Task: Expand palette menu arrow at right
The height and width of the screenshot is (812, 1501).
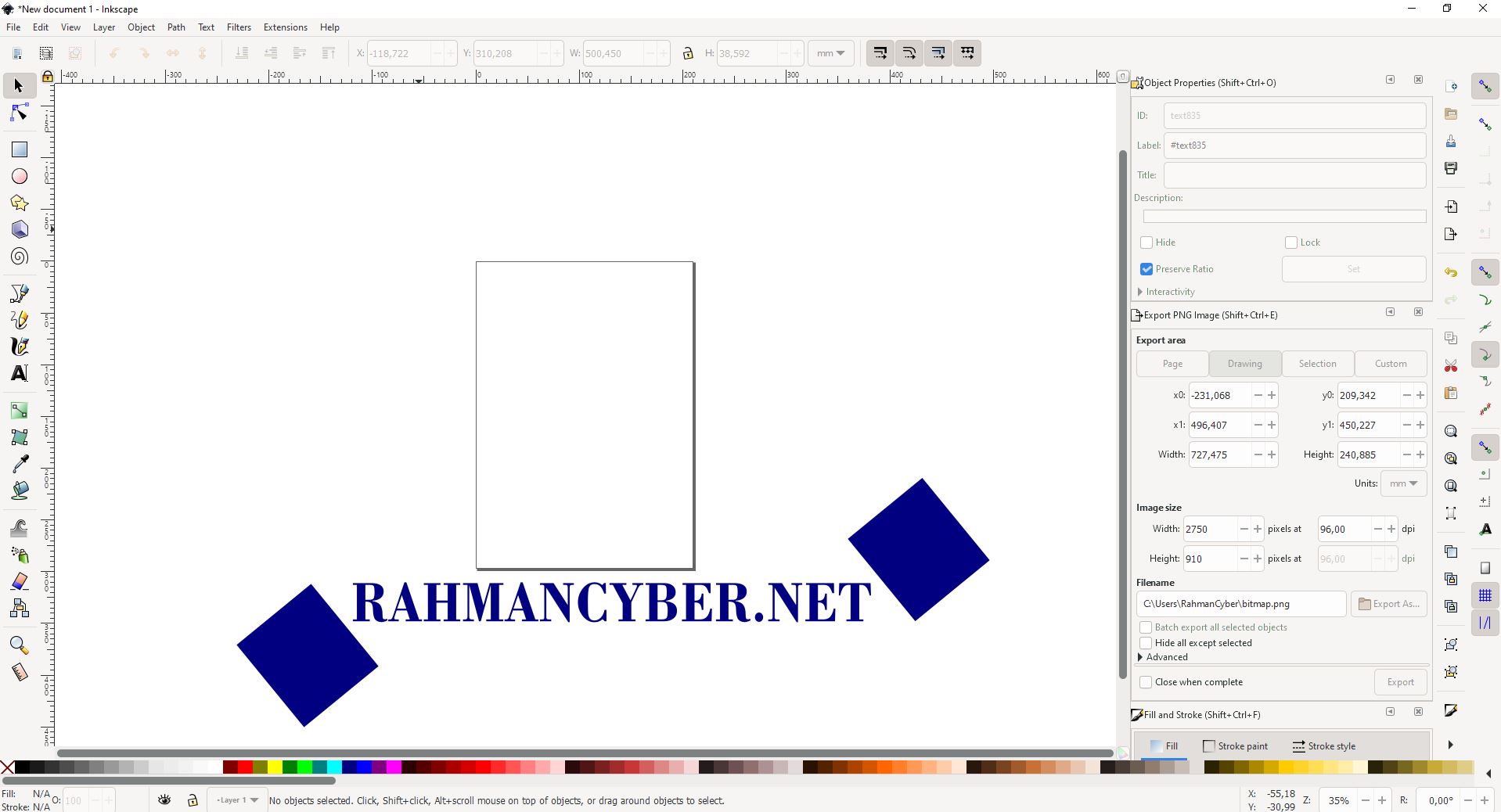Action: 1488,774
